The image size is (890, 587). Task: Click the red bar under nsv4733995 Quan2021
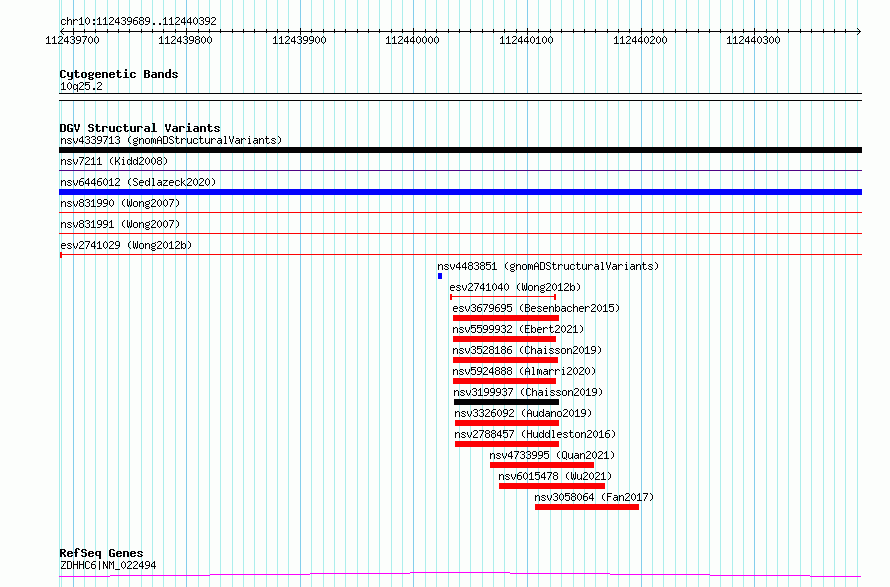tap(541, 465)
